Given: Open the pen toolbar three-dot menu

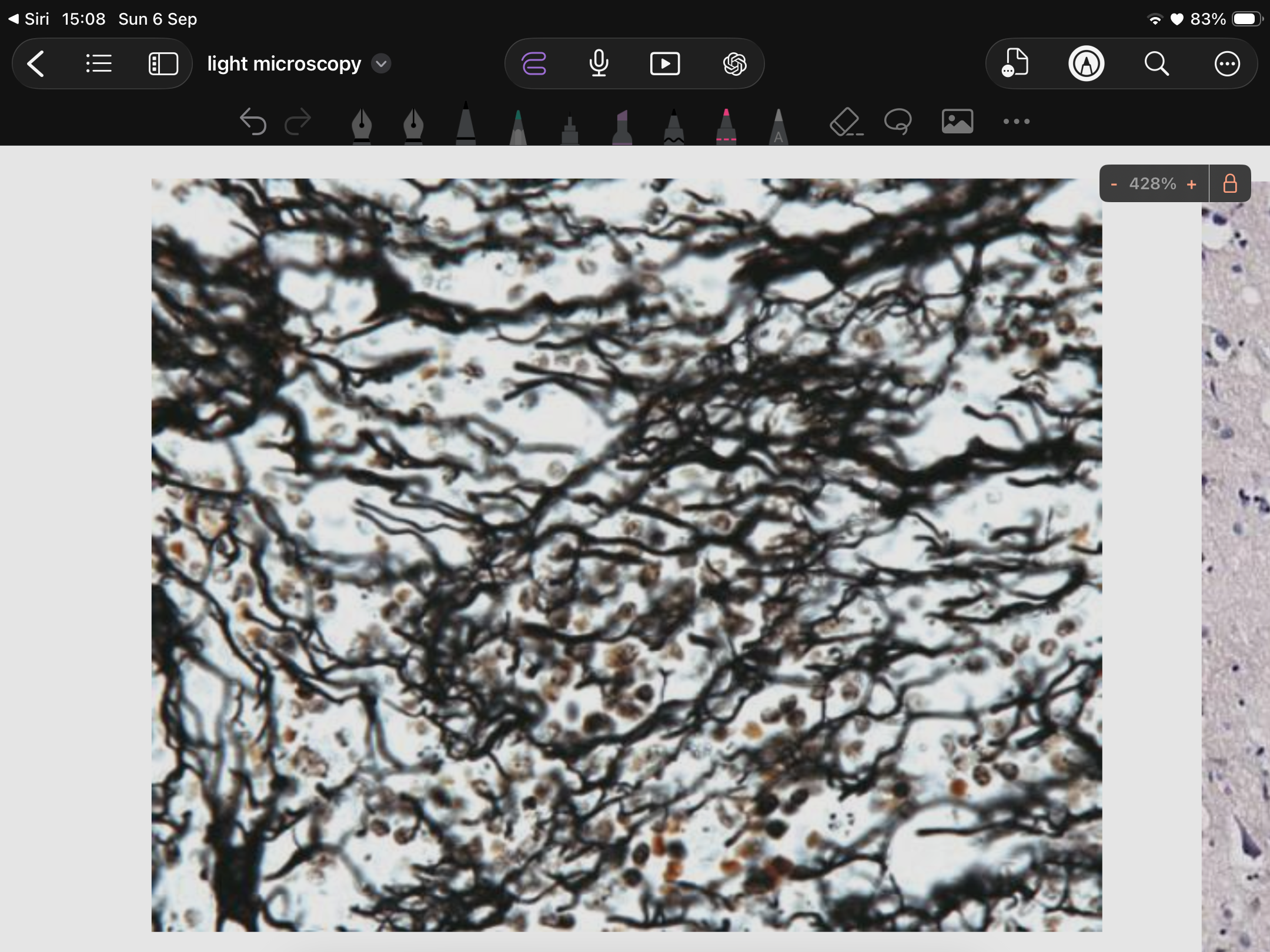Looking at the screenshot, I should [1017, 122].
